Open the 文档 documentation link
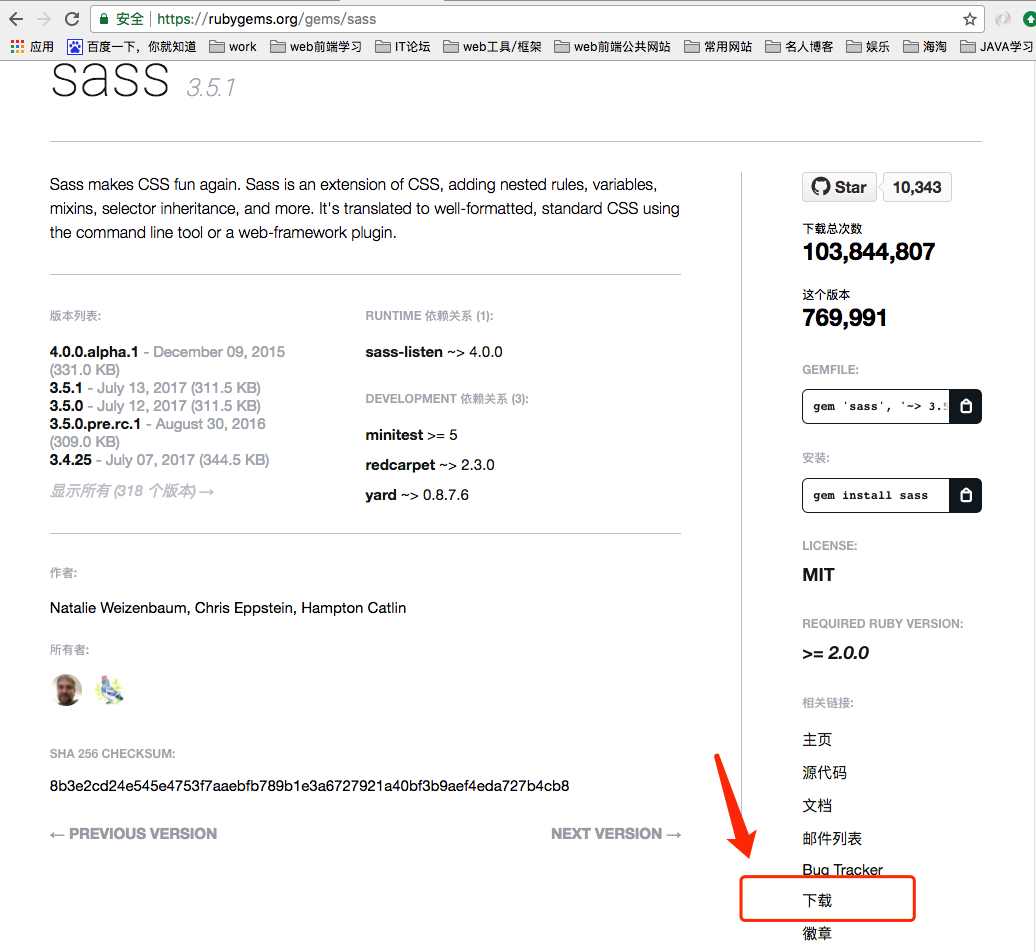 [817, 805]
